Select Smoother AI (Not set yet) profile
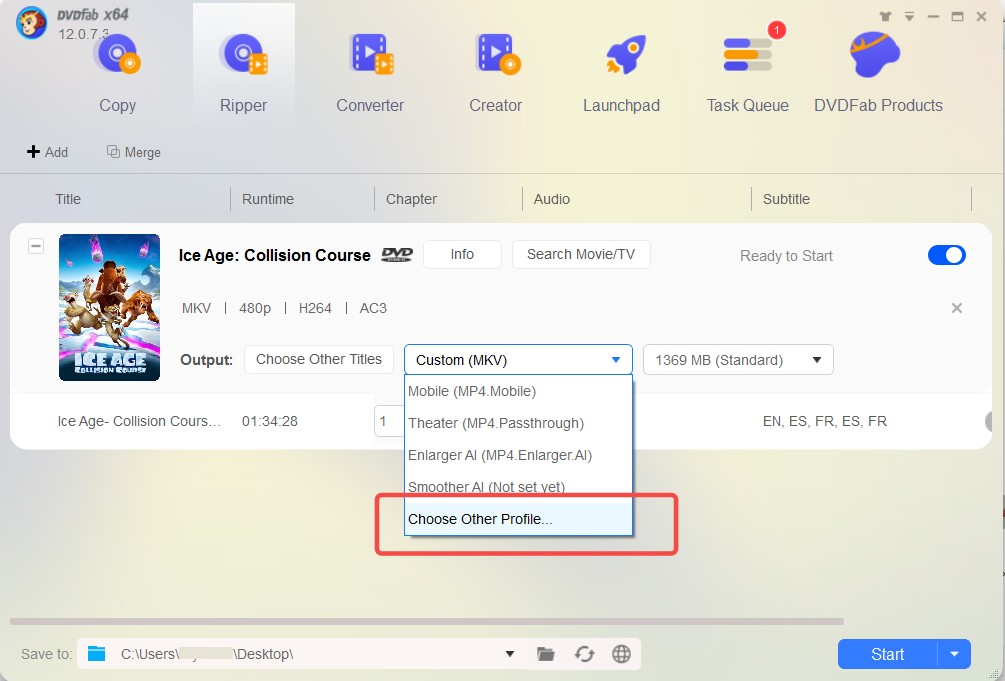Image resolution: width=1005 pixels, height=681 pixels. click(519, 487)
